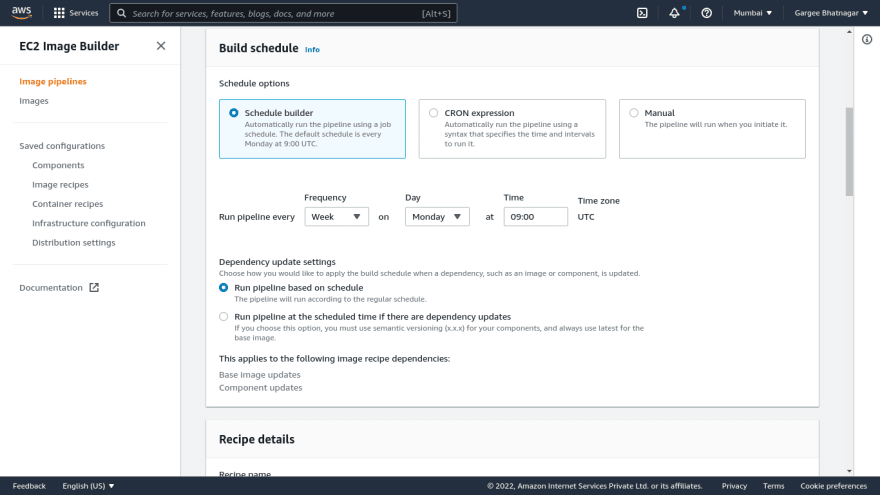Image resolution: width=880 pixels, height=495 pixels.
Task: Click the Feedback link
Action: 29,486
